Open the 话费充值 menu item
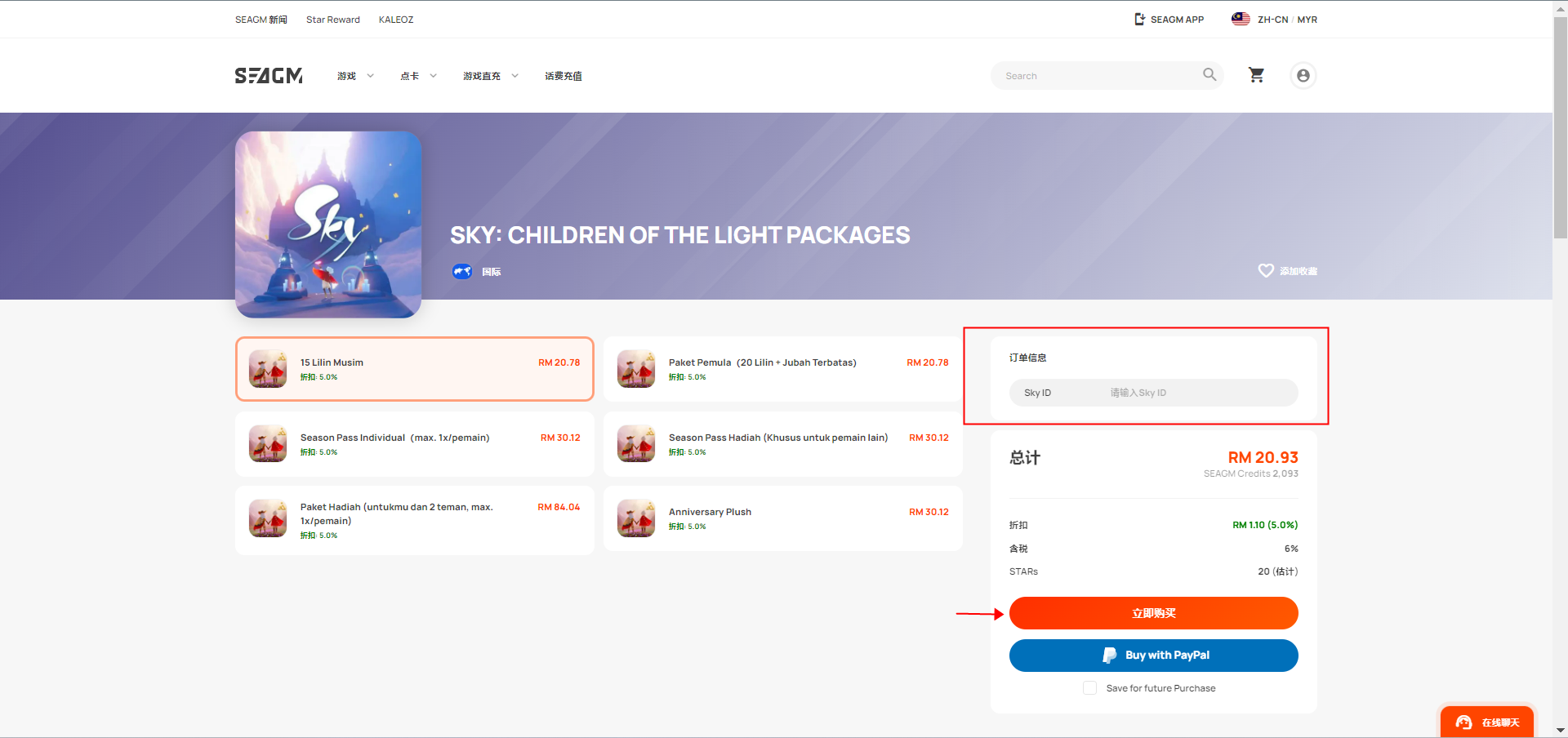This screenshot has height=738, width=1568. [x=563, y=76]
